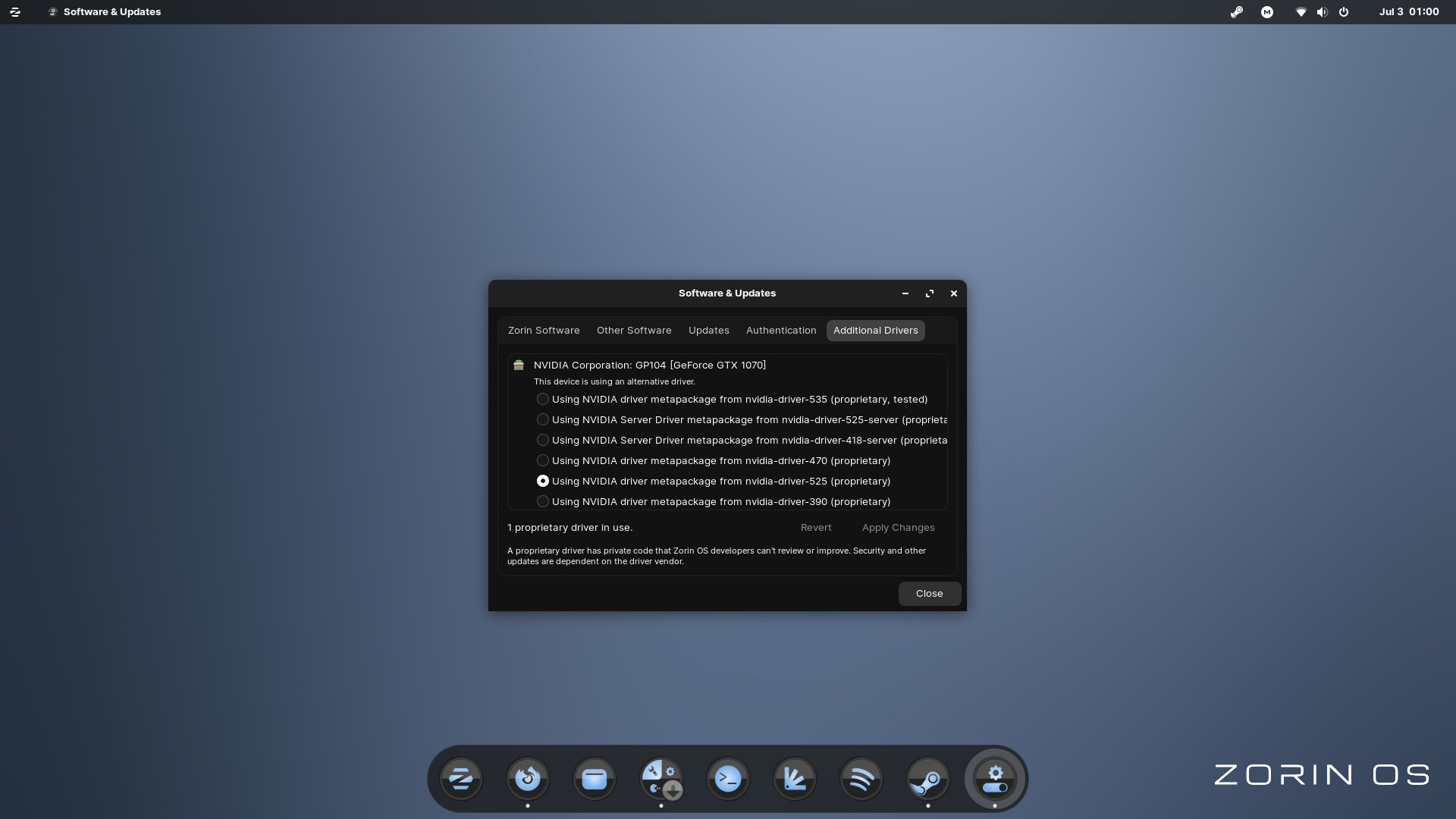Go to the Authentication tab
1456x819 pixels.
pos(781,331)
